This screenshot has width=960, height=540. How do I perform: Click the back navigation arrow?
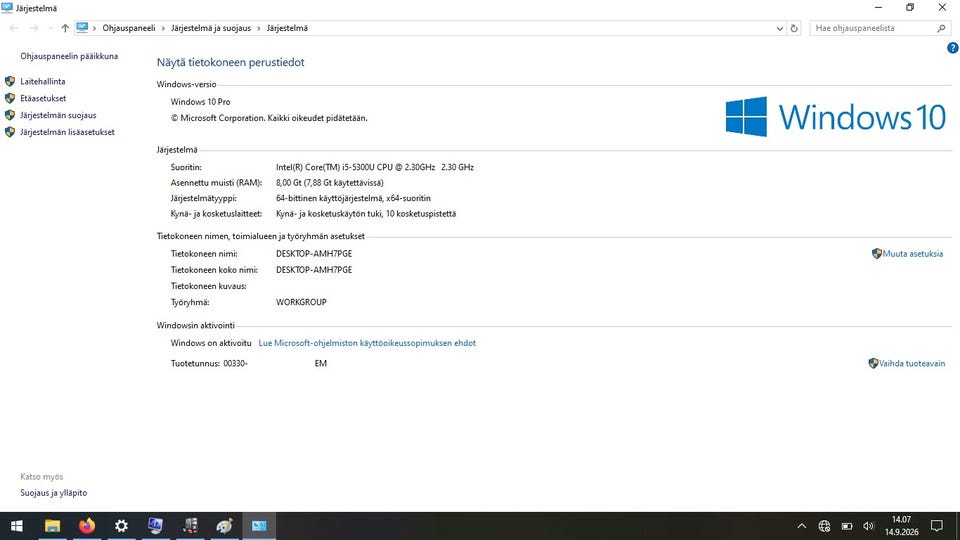(13, 28)
